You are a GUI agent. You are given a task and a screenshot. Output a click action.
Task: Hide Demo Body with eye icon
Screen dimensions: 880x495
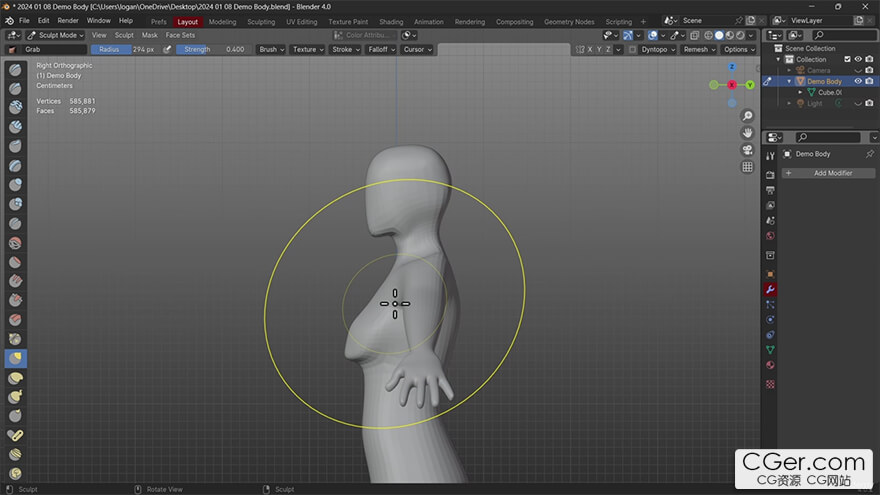[858, 81]
